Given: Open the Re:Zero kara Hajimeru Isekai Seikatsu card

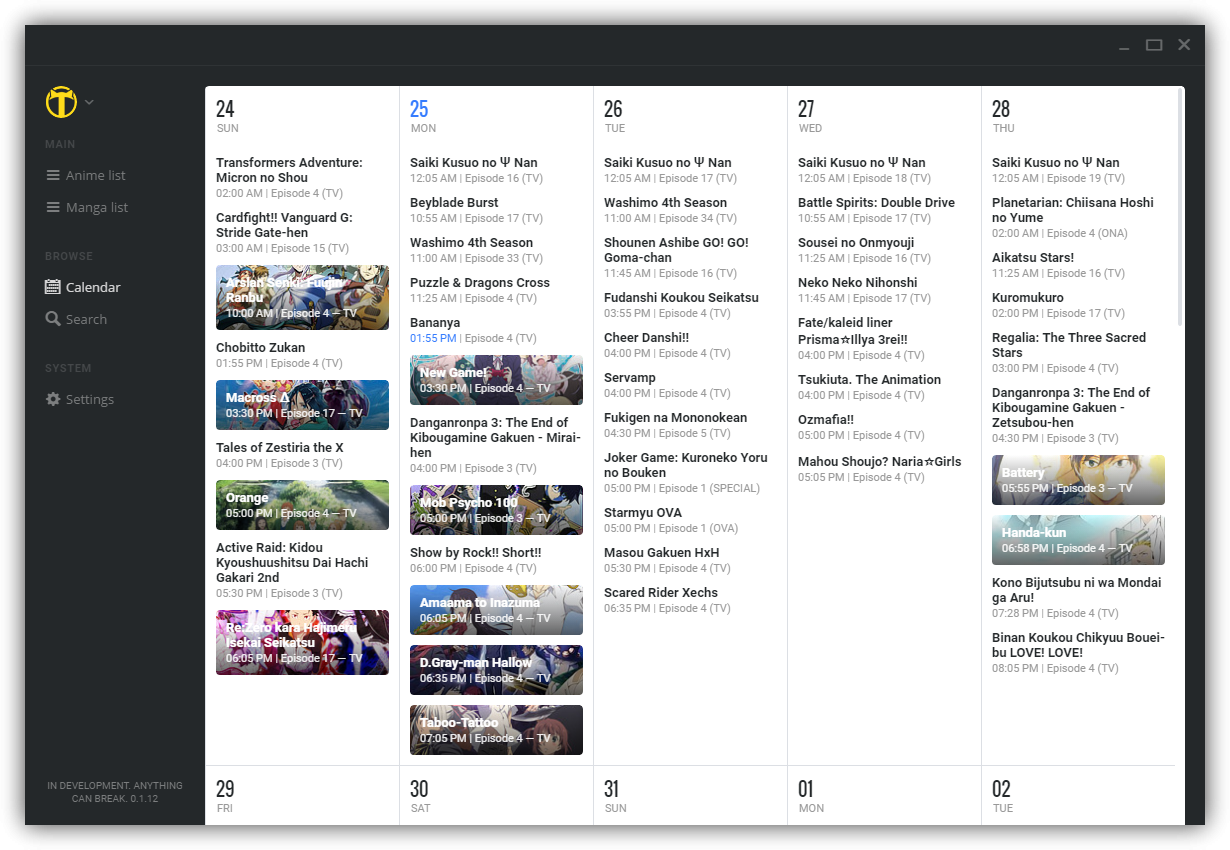Looking at the screenshot, I should [302, 642].
